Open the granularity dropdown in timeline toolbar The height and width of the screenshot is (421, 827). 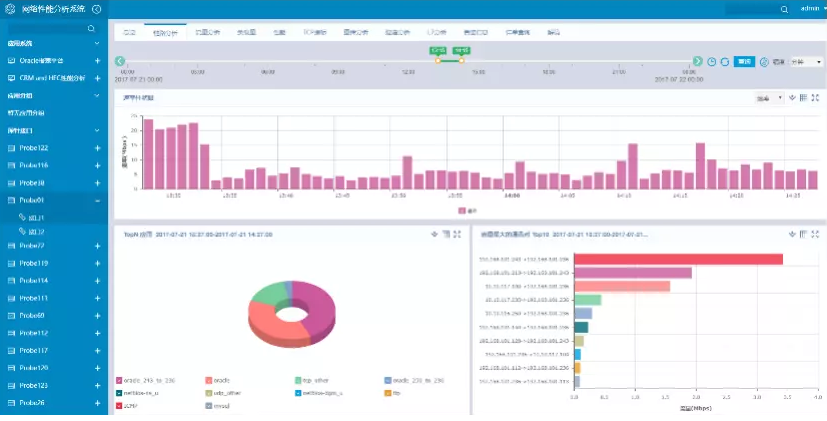tap(806, 62)
